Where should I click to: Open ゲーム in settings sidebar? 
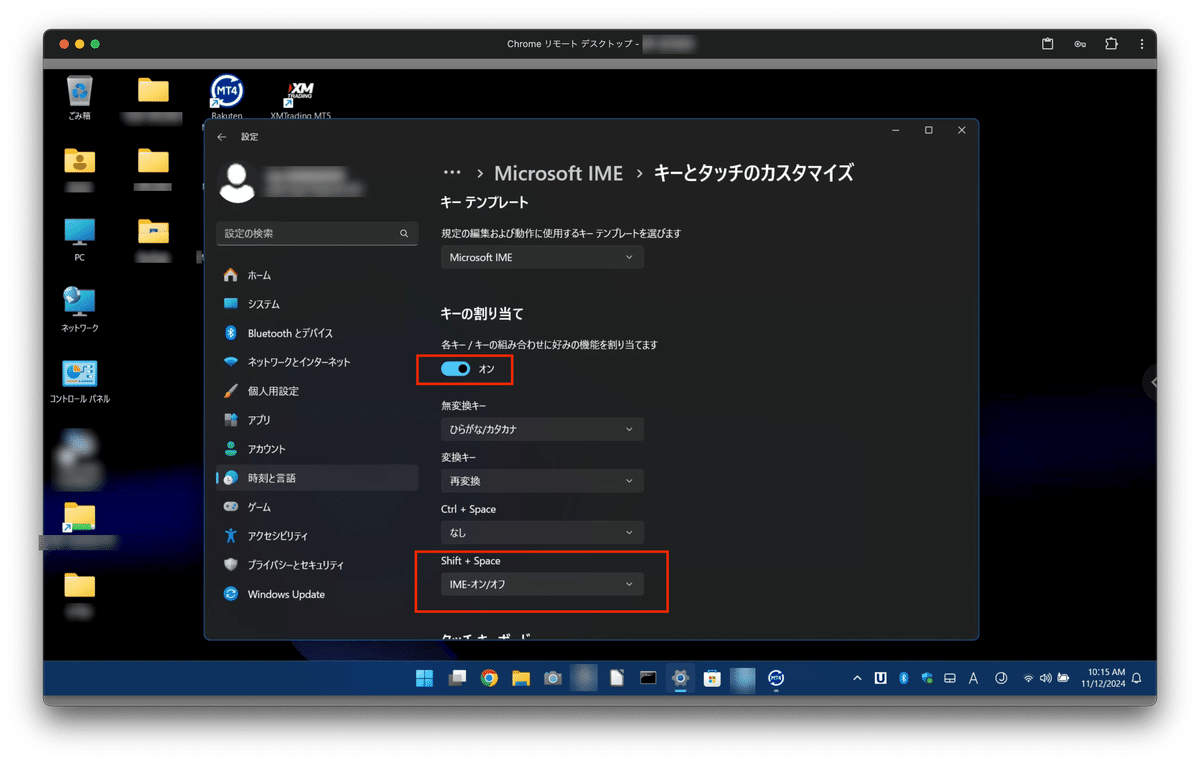click(x=317, y=507)
